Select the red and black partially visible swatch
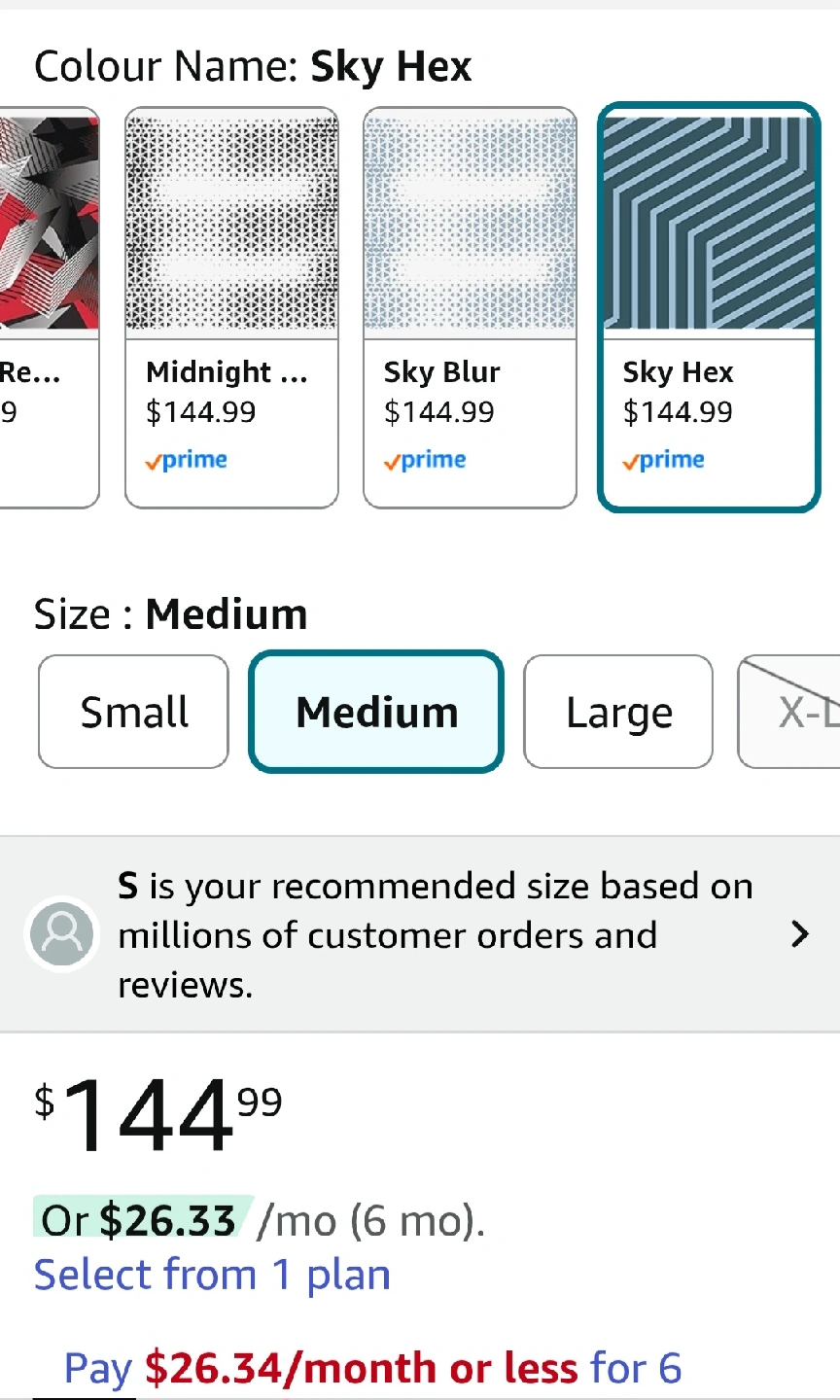 (49, 224)
